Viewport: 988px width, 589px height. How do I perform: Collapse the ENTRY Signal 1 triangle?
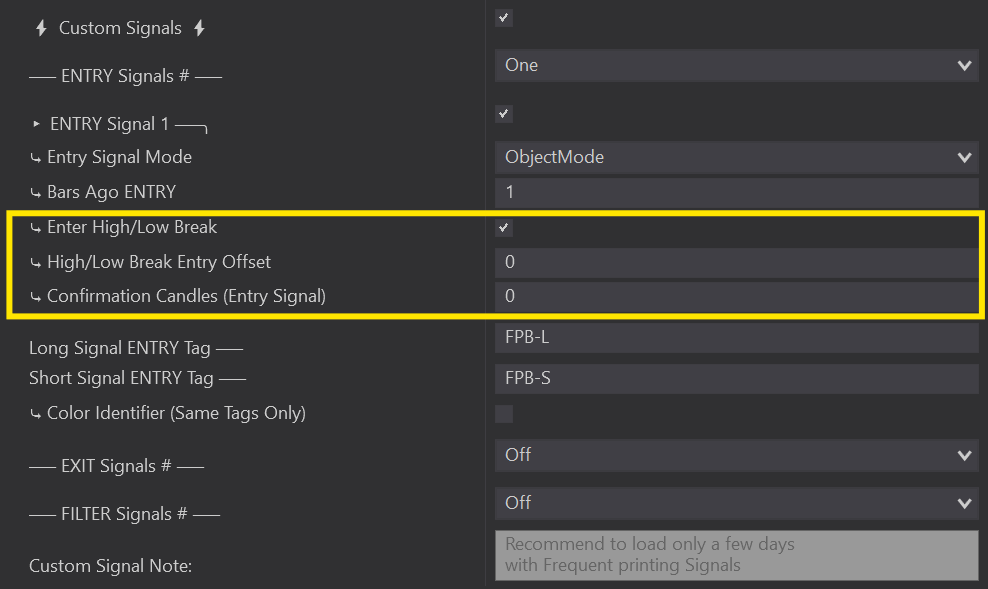(x=36, y=124)
